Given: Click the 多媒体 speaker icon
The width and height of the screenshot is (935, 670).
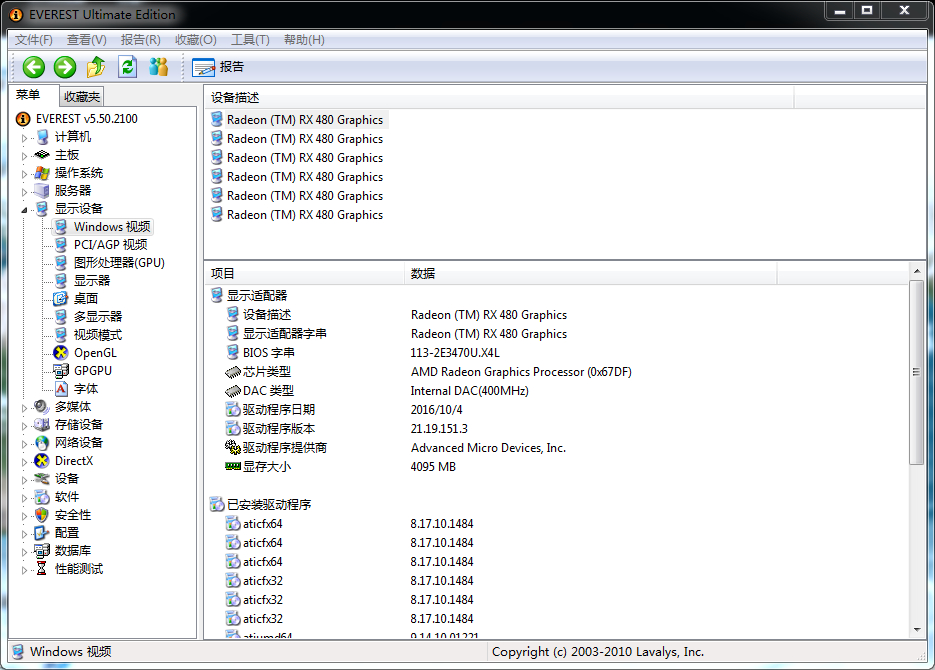Looking at the screenshot, I should click(42, 407).
